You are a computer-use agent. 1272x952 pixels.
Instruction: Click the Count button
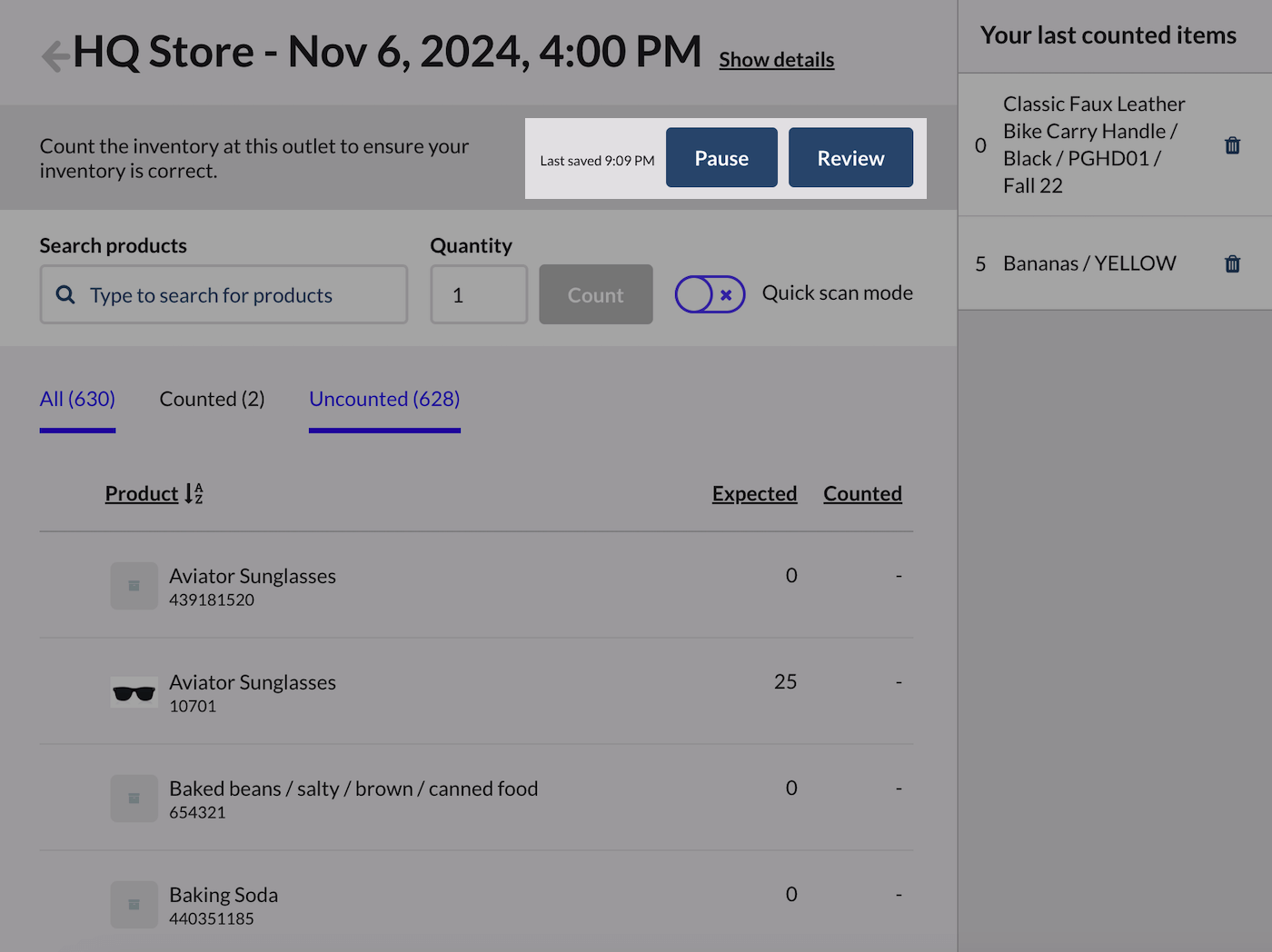tap(596, 294)
